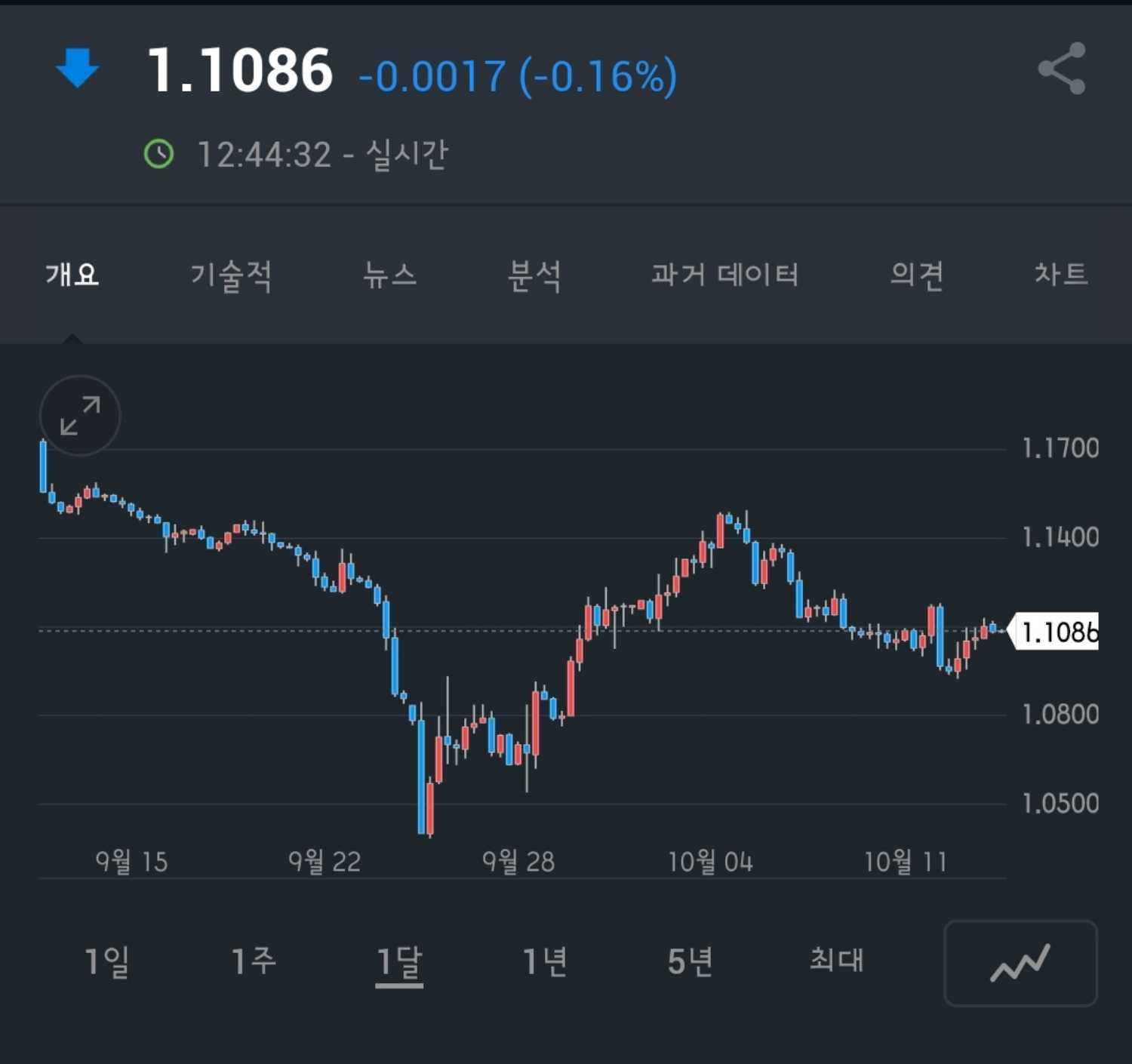Show the 최대 time range
This screenshot has height=1064, width=1132.
[836, 960]
